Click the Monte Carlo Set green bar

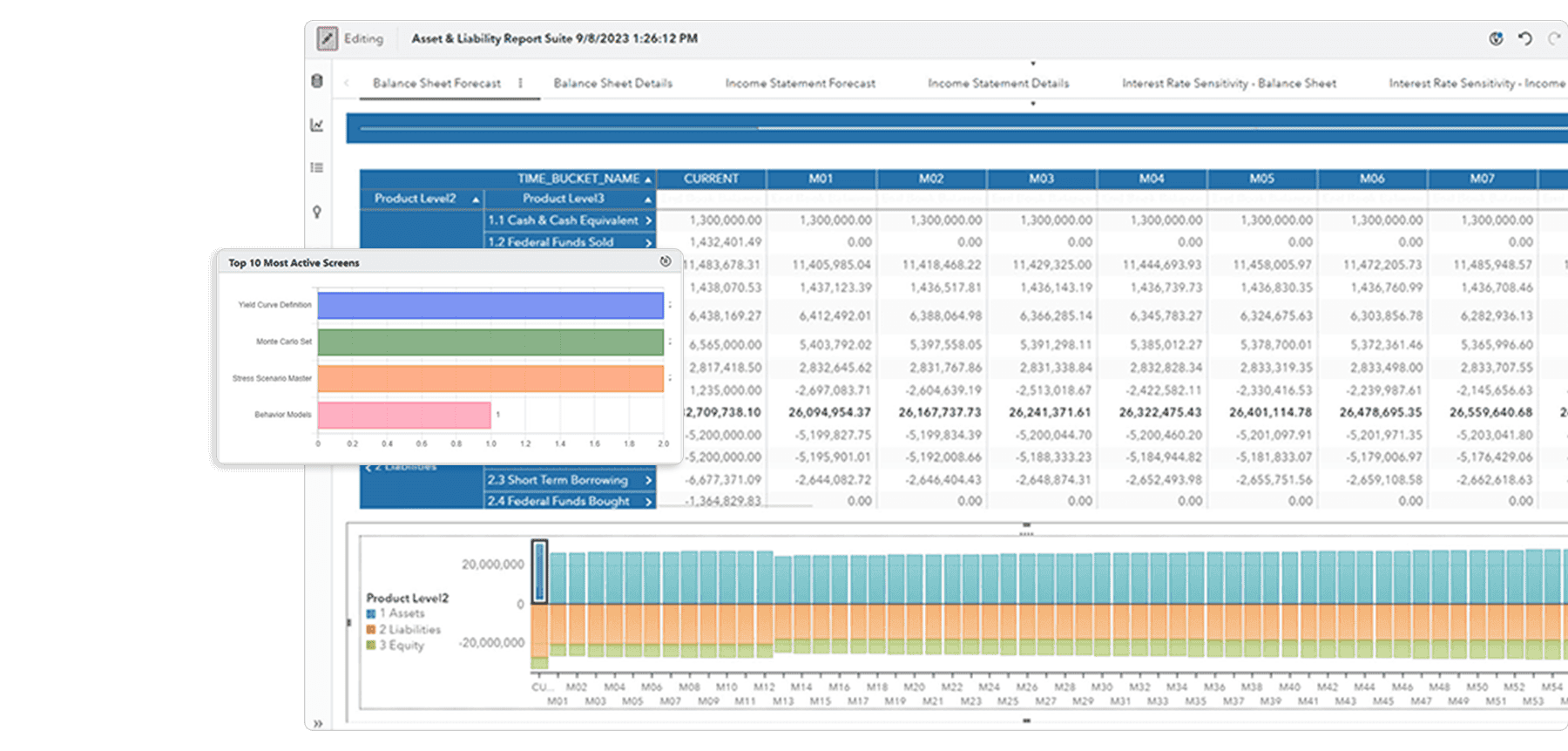pyautogui.click(x=490, y=342)
